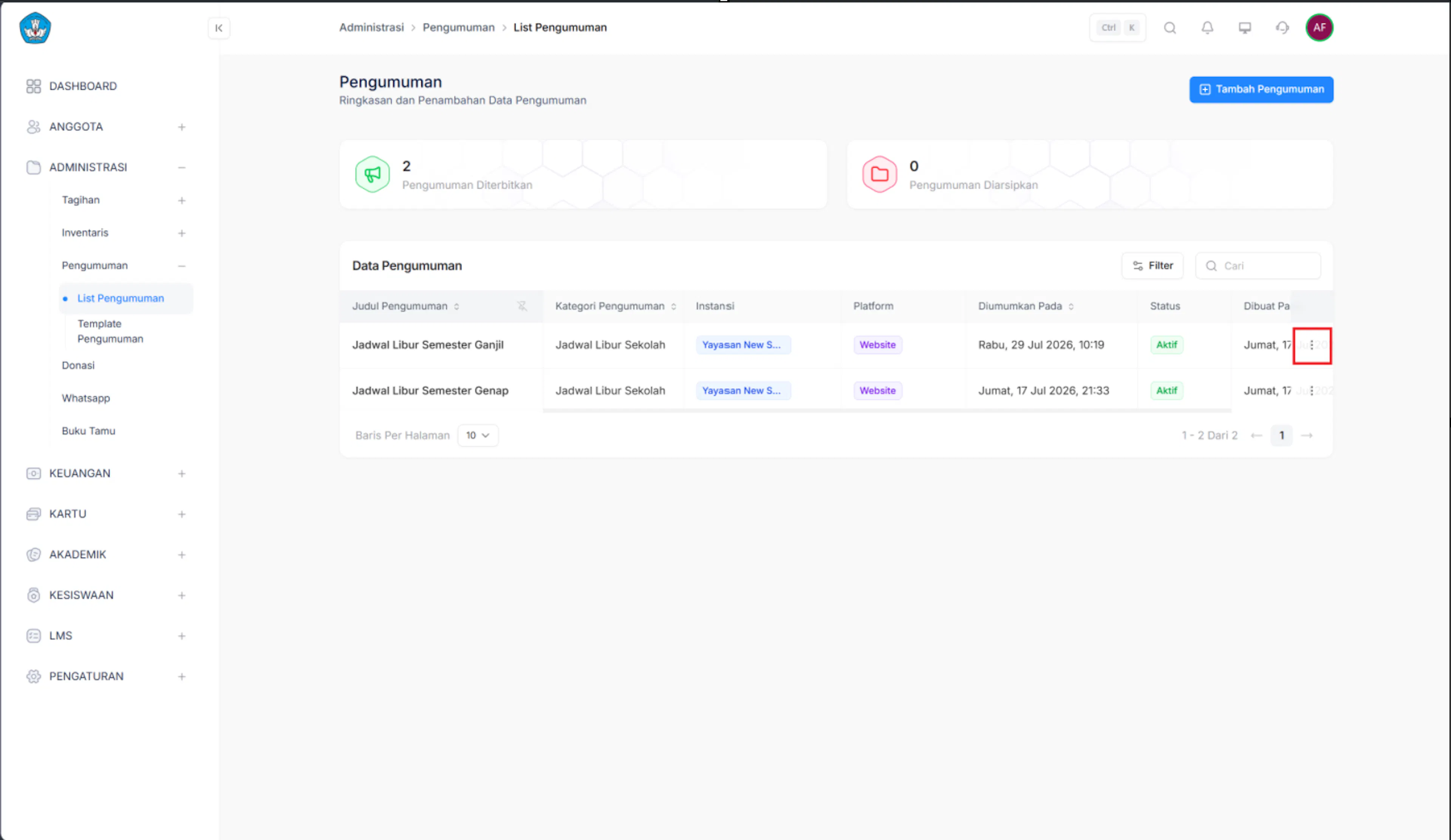Open the AF user avatar menu

point(1319,28)
